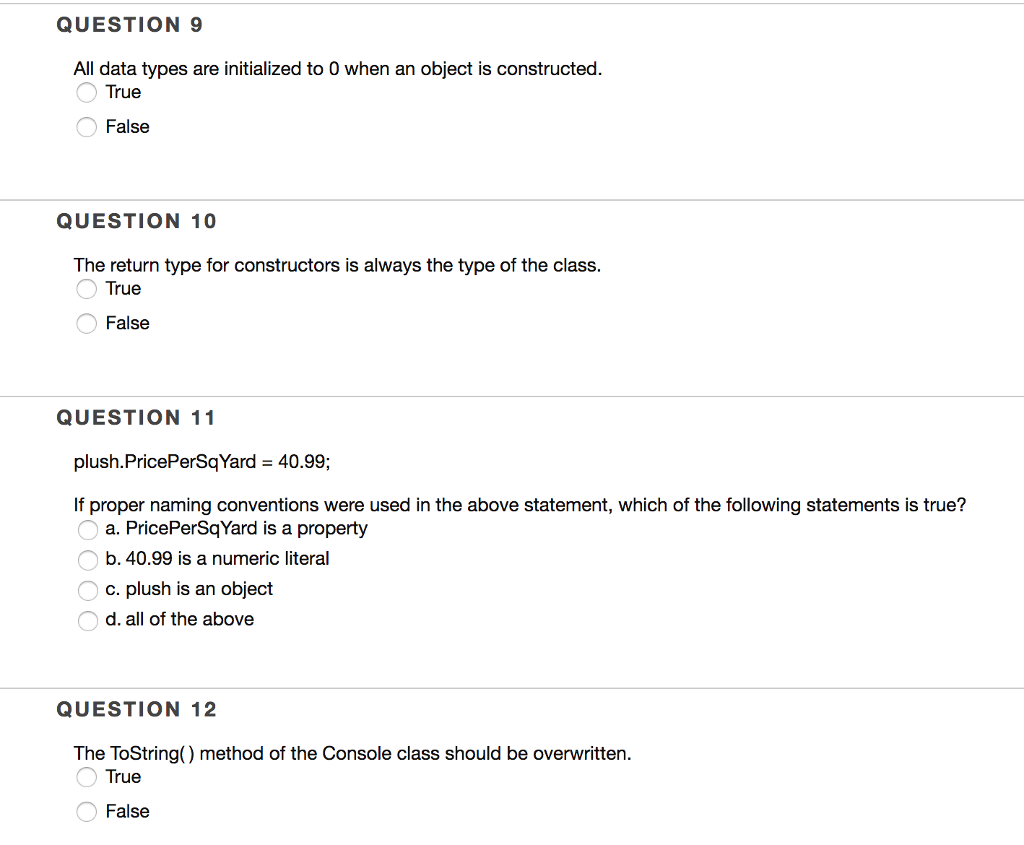Click the 'True' label under Question 9
The width and height of the screenshot is (1024, 845).
(123, 92)
